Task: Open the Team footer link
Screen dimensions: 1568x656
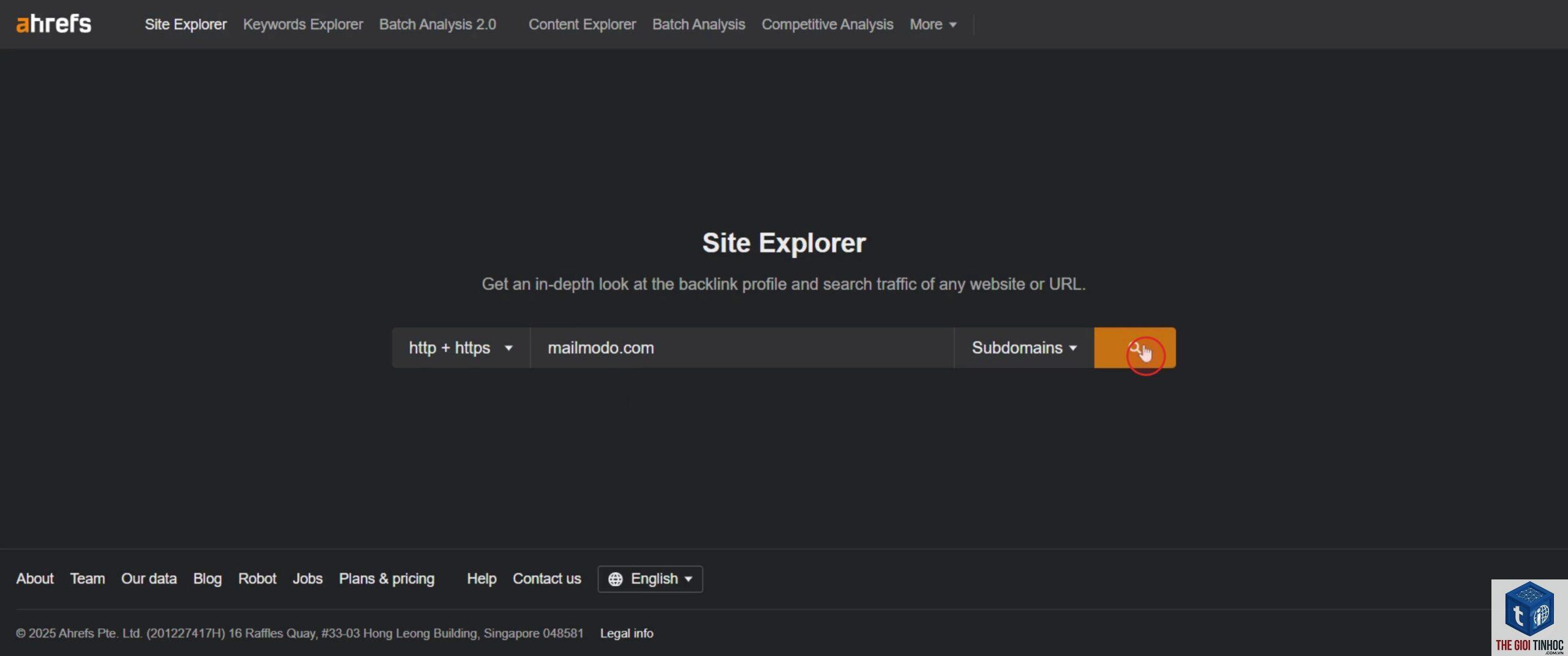Action: [x=88, y=579]
